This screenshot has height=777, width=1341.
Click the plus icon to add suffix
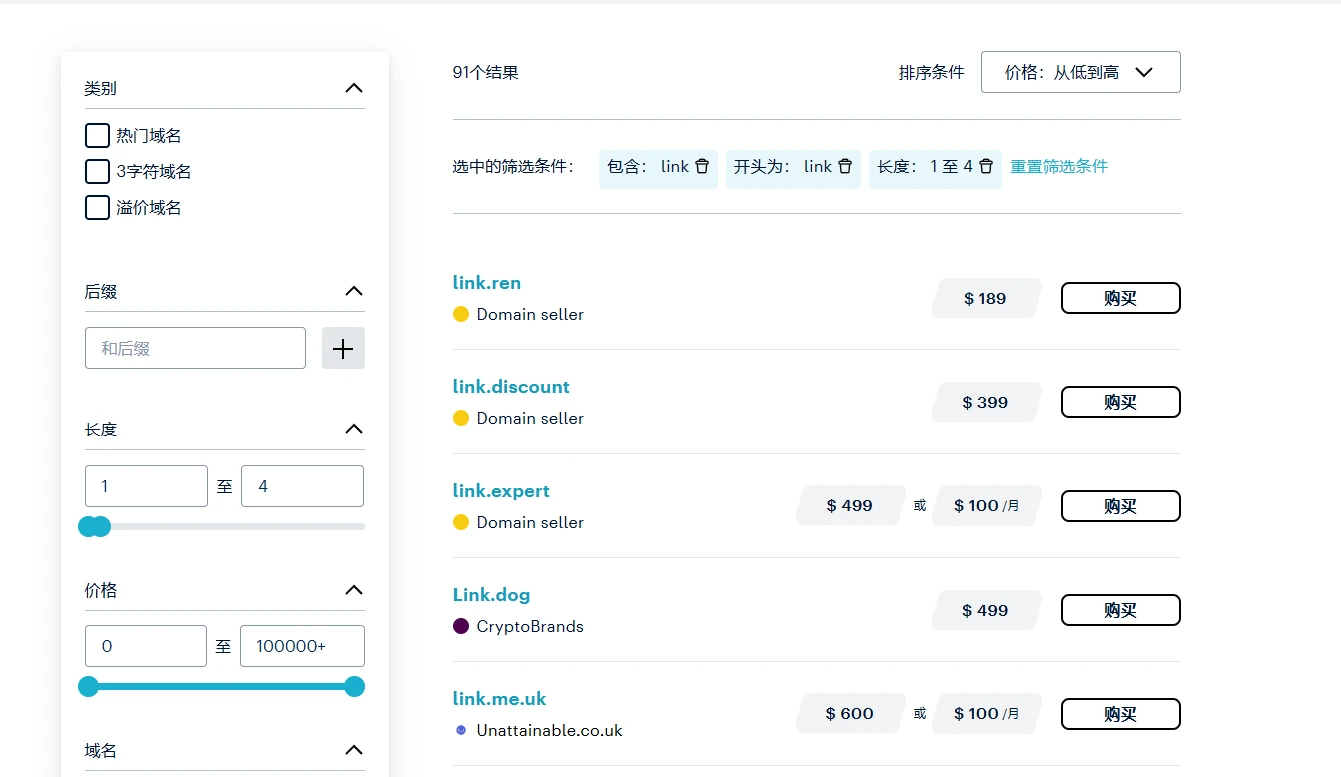(343, 348)
